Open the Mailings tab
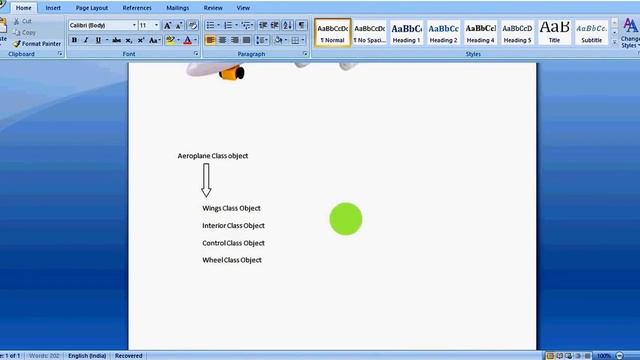Screen dimensions: 640x360 pos(178,8)
